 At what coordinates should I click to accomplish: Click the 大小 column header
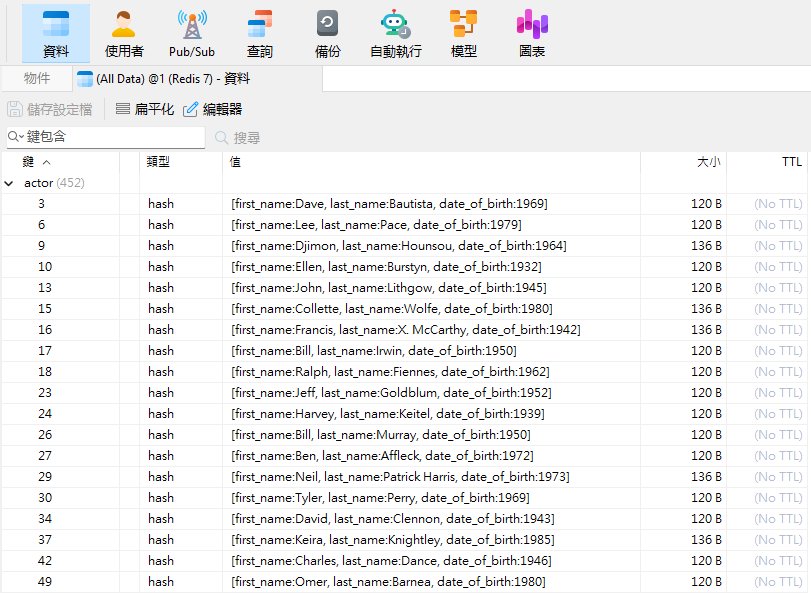708,161
